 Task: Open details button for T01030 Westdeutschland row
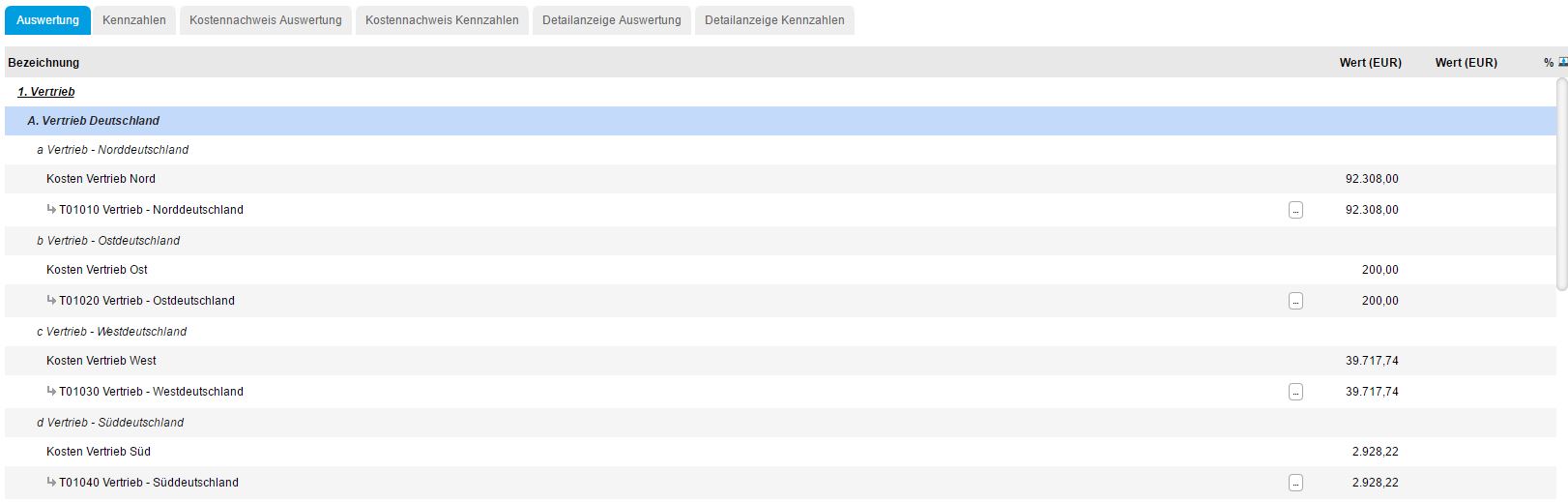click(x=1295, y=392)
